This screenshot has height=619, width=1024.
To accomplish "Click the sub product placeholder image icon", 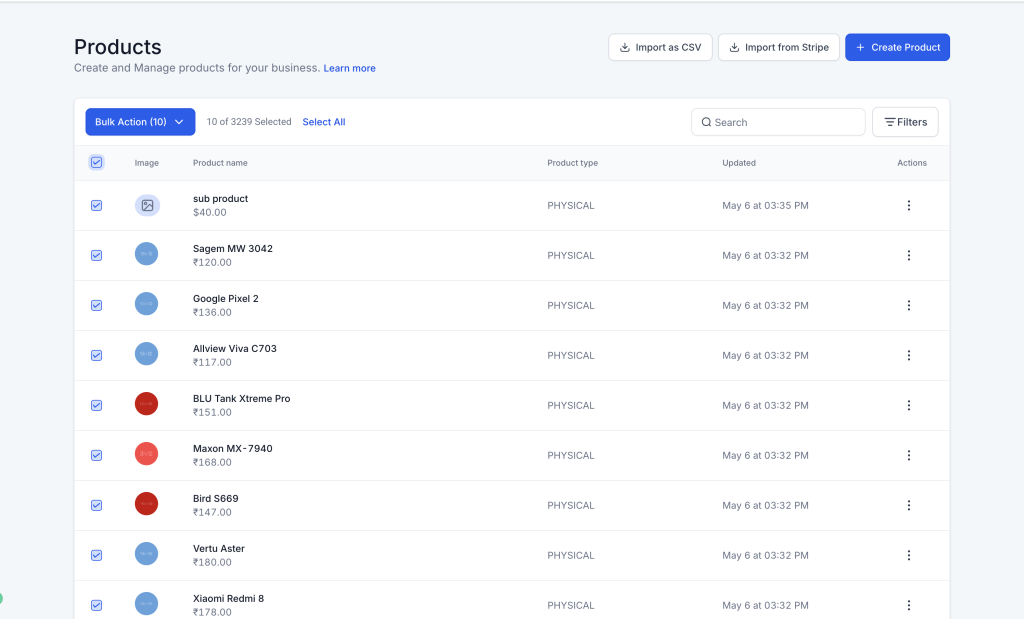I will point(147,205).
